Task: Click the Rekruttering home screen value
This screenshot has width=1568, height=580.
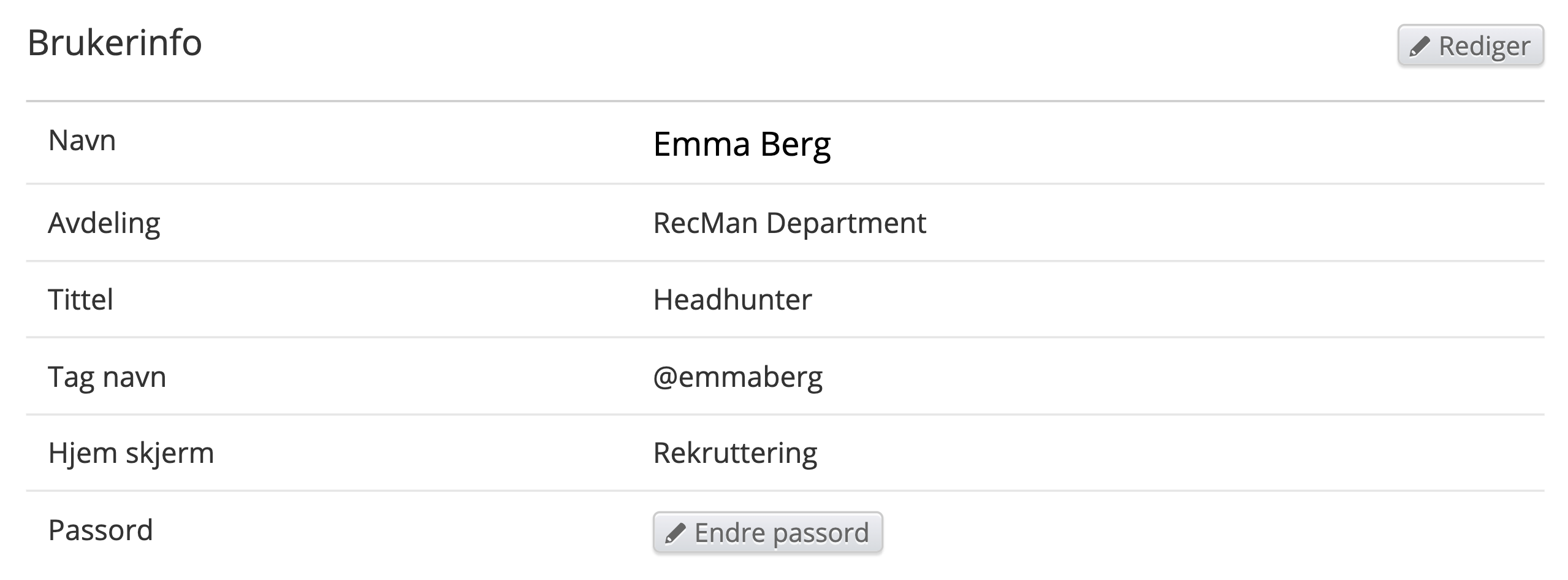Action: tap(736, 454)
